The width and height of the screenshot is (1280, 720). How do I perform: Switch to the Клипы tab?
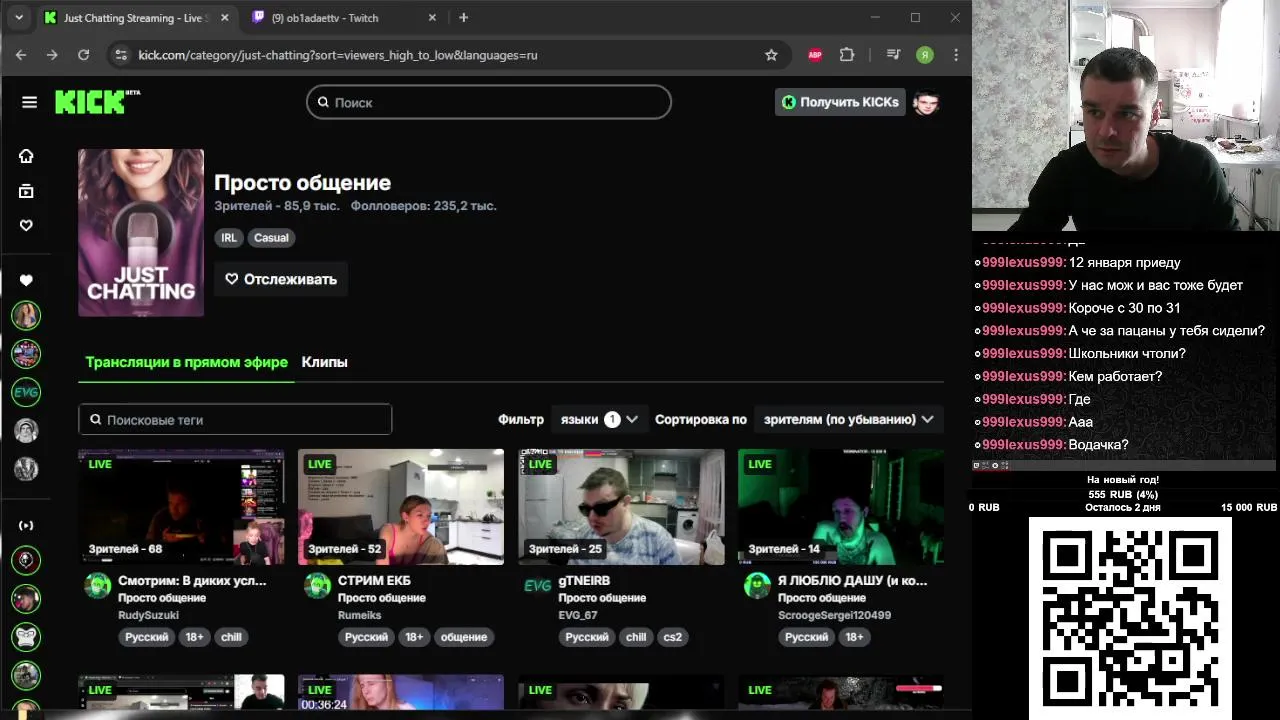click(325, 362)
